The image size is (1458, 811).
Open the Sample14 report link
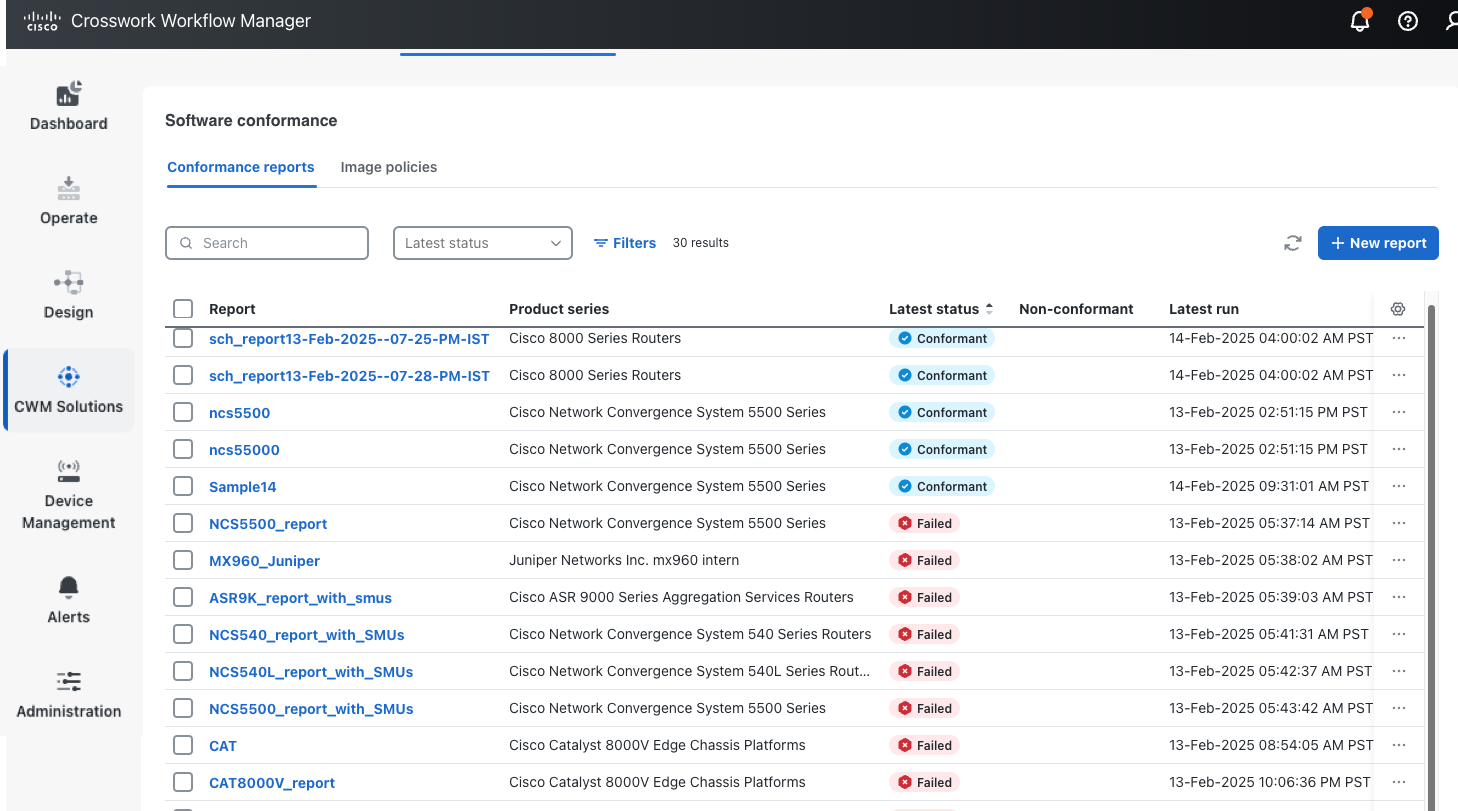tap(243, 487)
